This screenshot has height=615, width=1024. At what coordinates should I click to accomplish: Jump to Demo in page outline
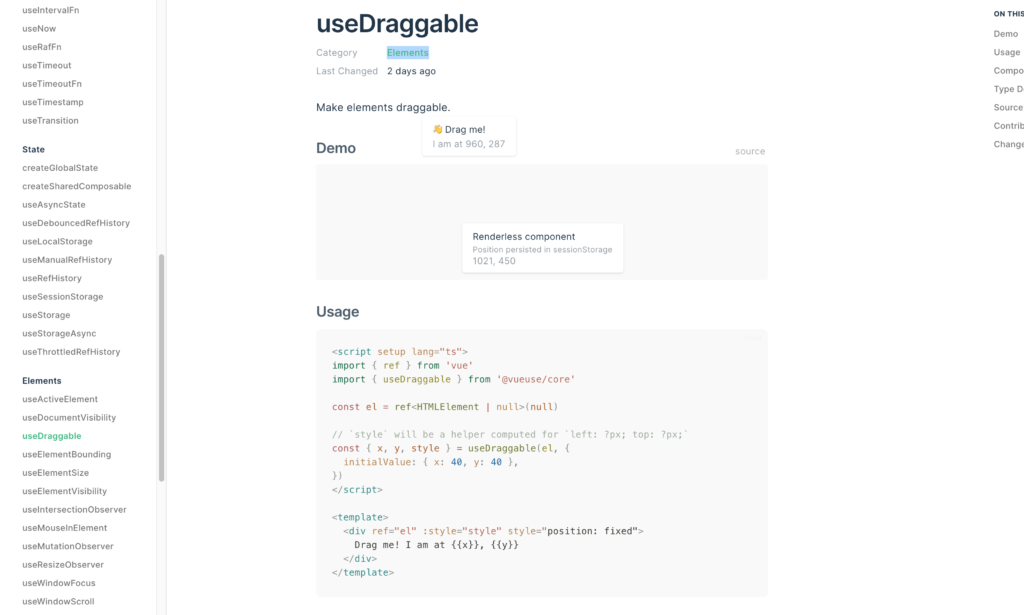click(x=1006, y=34)
